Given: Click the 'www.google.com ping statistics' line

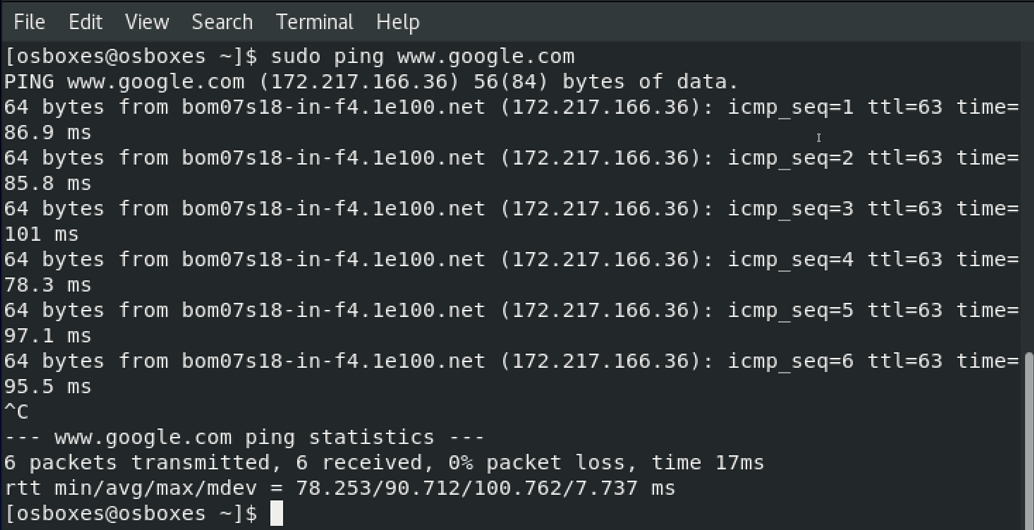Looking at the screenshot, I should (x=245, y=437).
